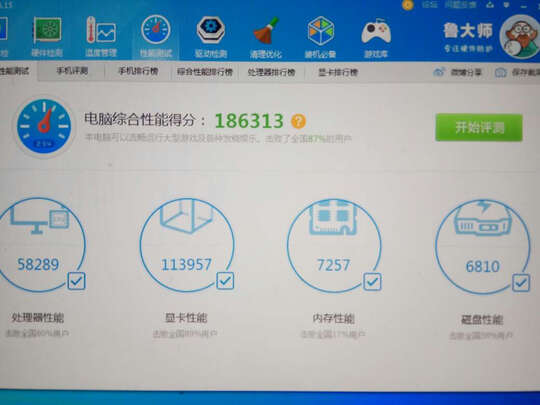Click 保存截屏 save screenshot button
This screenshot has height=405, width=540.
517,73
